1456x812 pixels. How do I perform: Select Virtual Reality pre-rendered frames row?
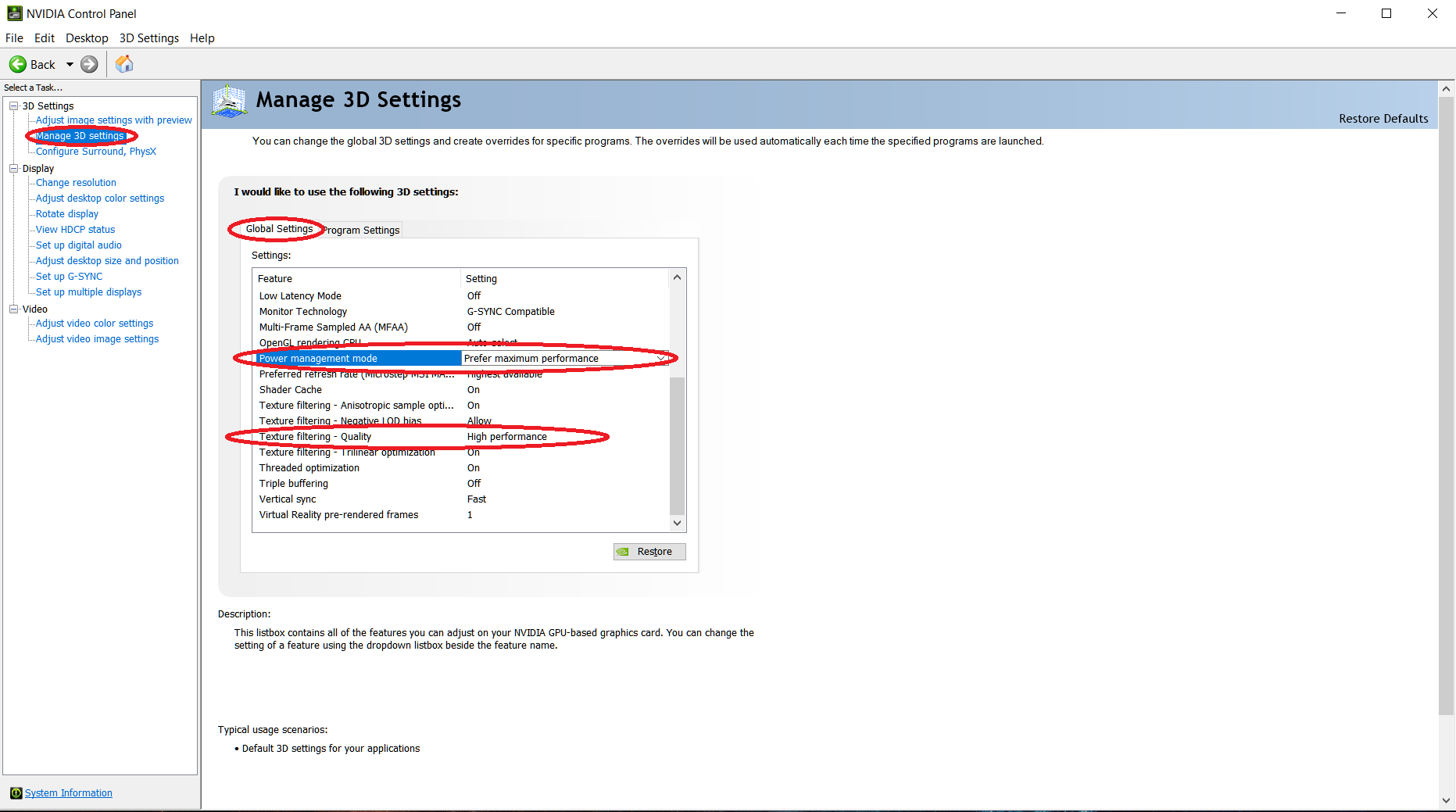coord(461,515)
